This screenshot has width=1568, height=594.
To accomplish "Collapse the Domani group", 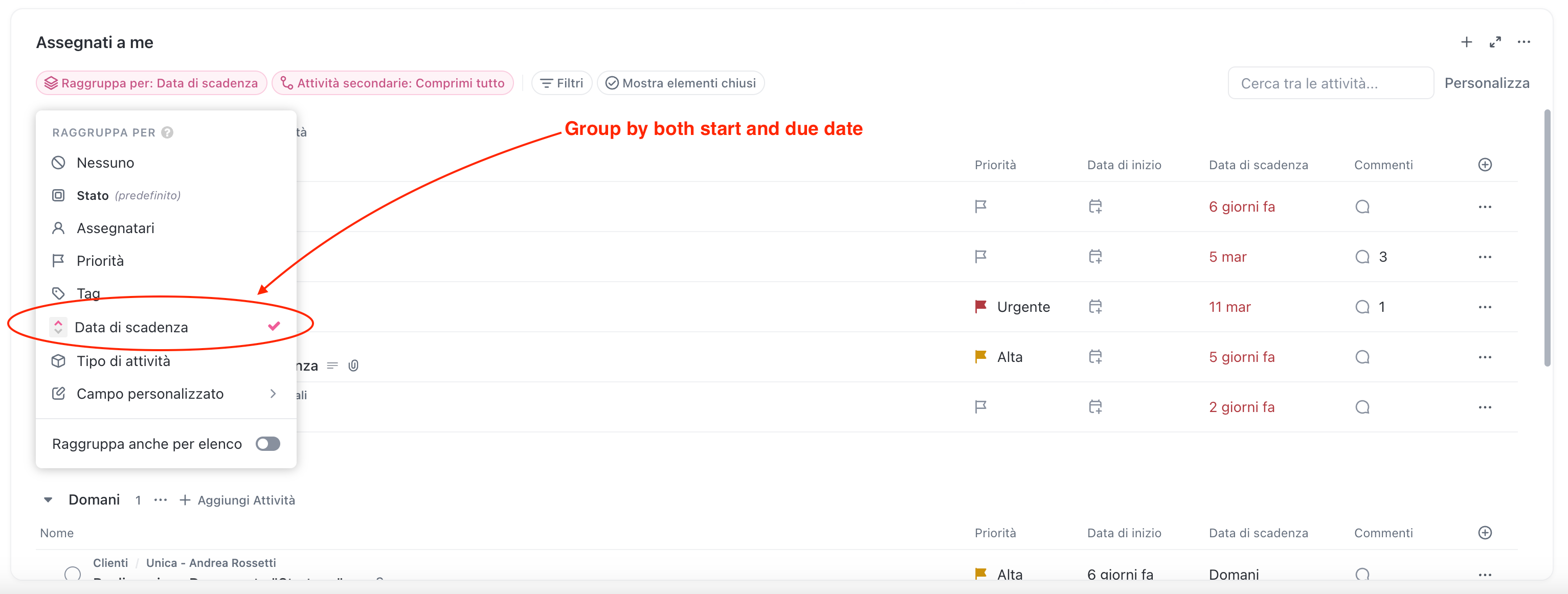I will tap(48, 499).
